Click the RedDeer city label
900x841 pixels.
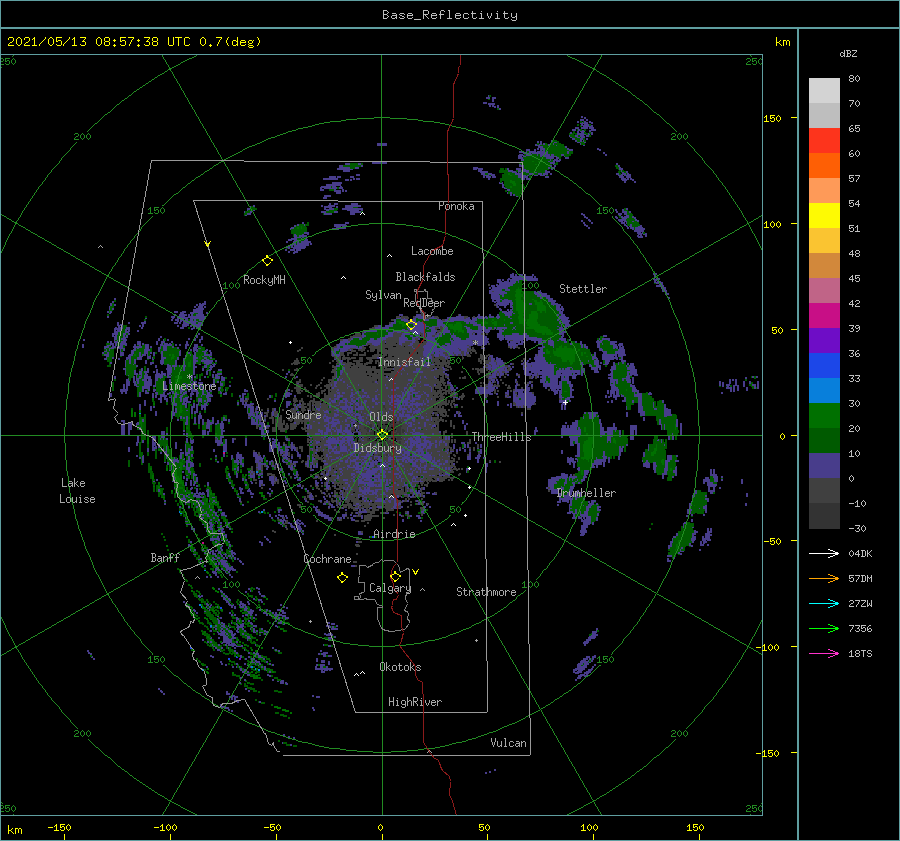point(424,303)
